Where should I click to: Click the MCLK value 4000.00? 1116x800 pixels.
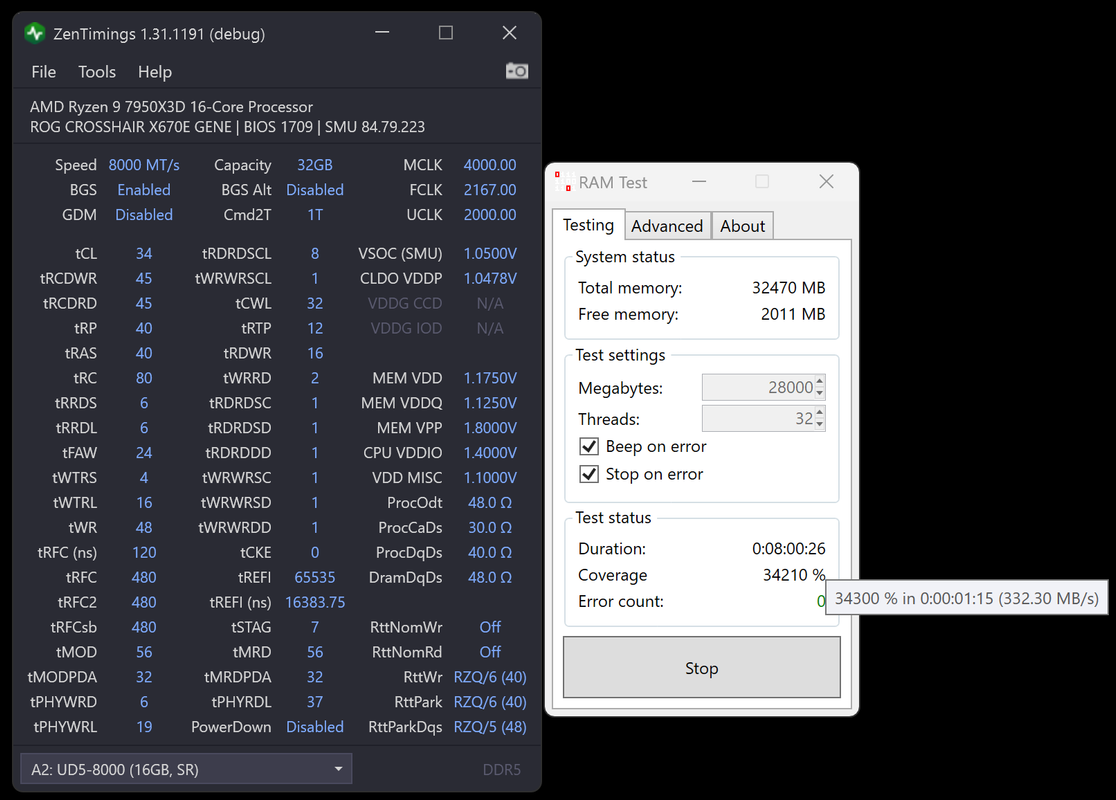point(490,165)
